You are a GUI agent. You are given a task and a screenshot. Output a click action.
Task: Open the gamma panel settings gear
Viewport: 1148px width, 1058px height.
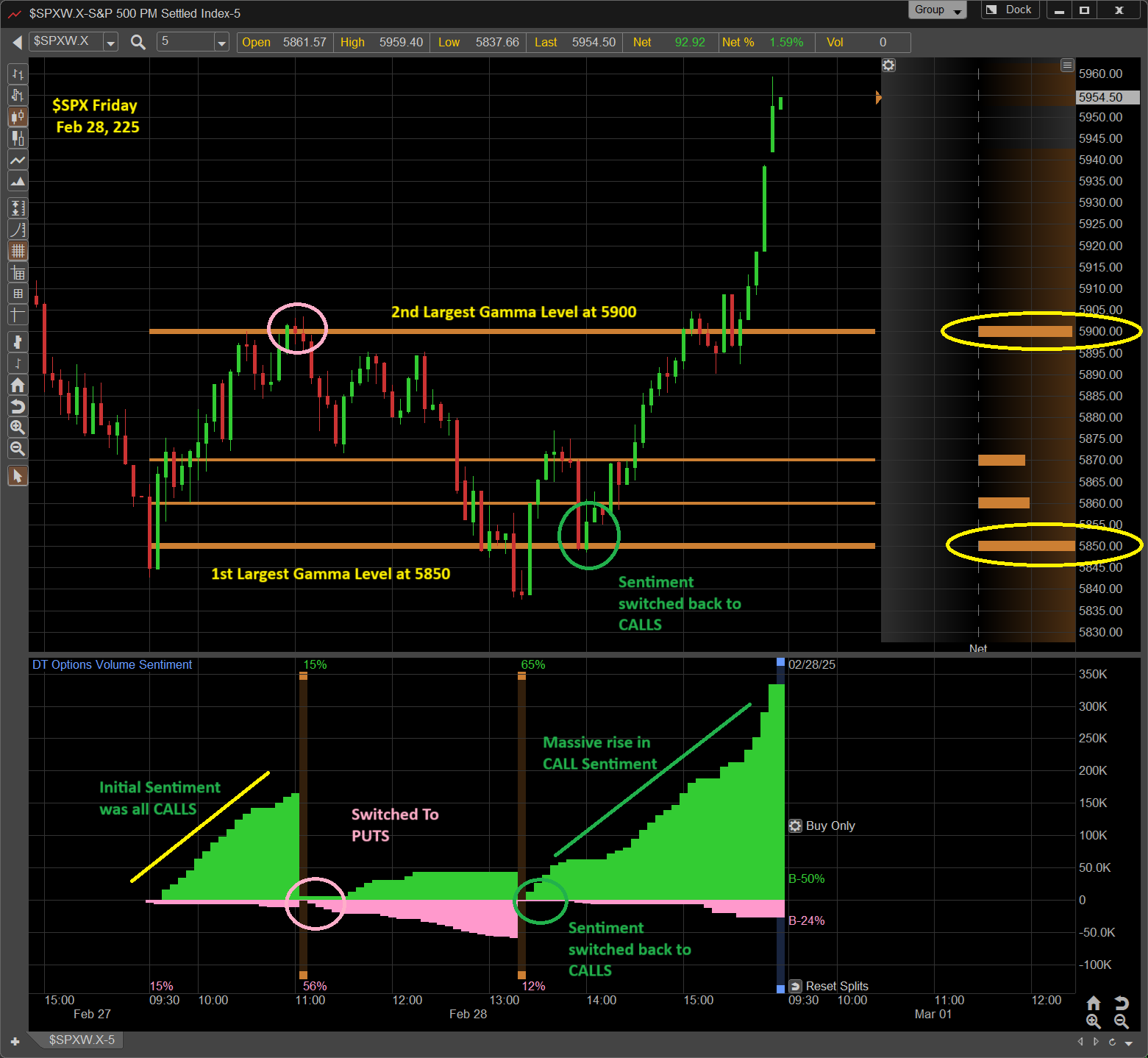click(888, 65)
